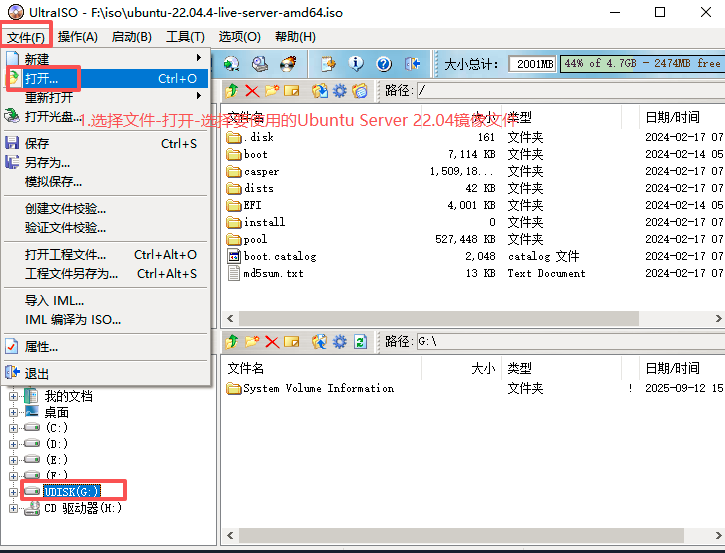The height and width of the screenshot is (553, 725).
Task: Go up one folder in ISO pane
Action: [232, 91]
